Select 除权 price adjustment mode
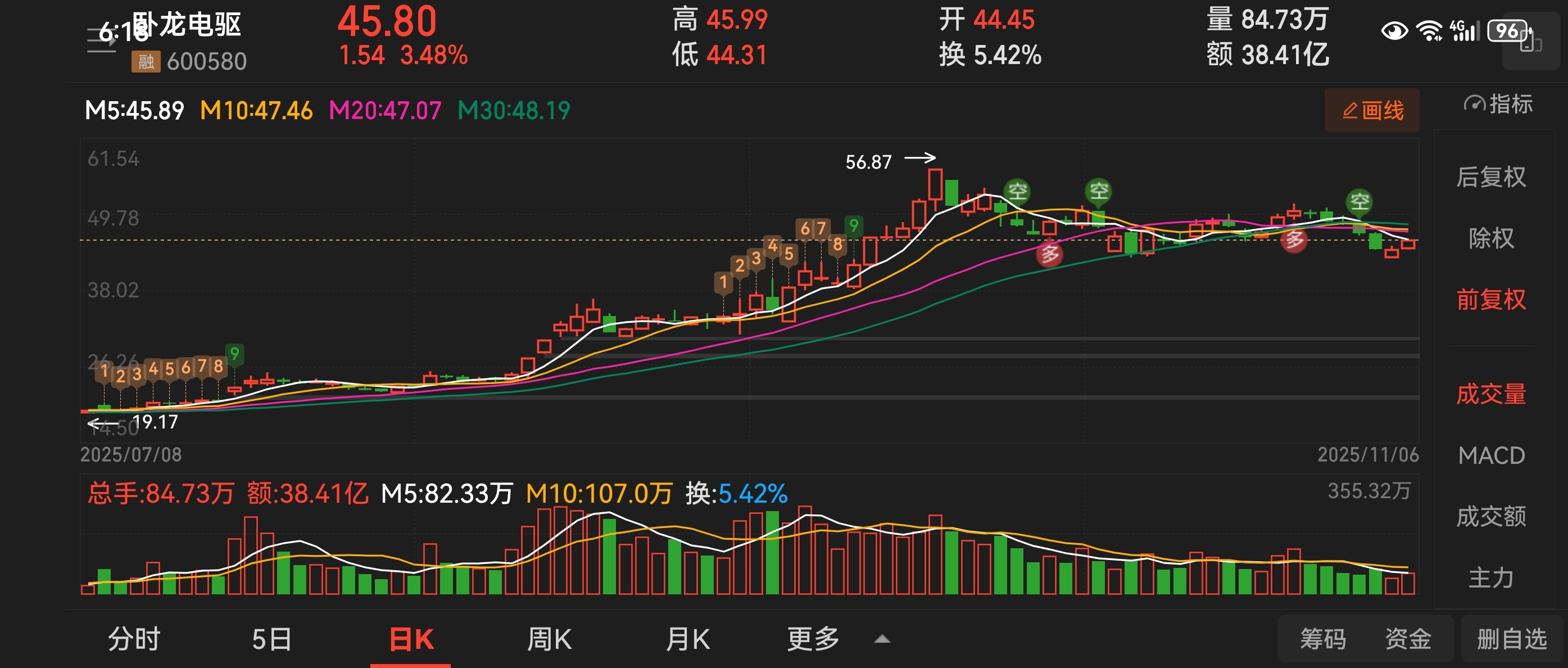The width and height of the screenshot is (1568, 668). pyautogui.click(x=1490, y=238)
